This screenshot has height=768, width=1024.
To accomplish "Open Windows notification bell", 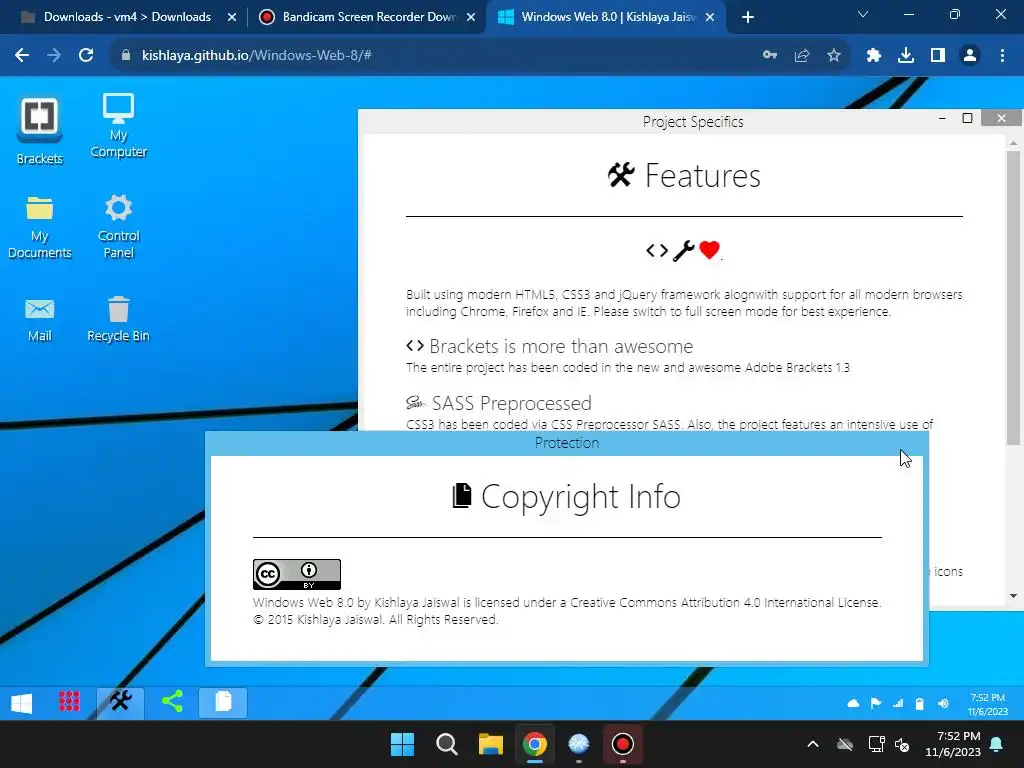I will [x=997, y=744].
